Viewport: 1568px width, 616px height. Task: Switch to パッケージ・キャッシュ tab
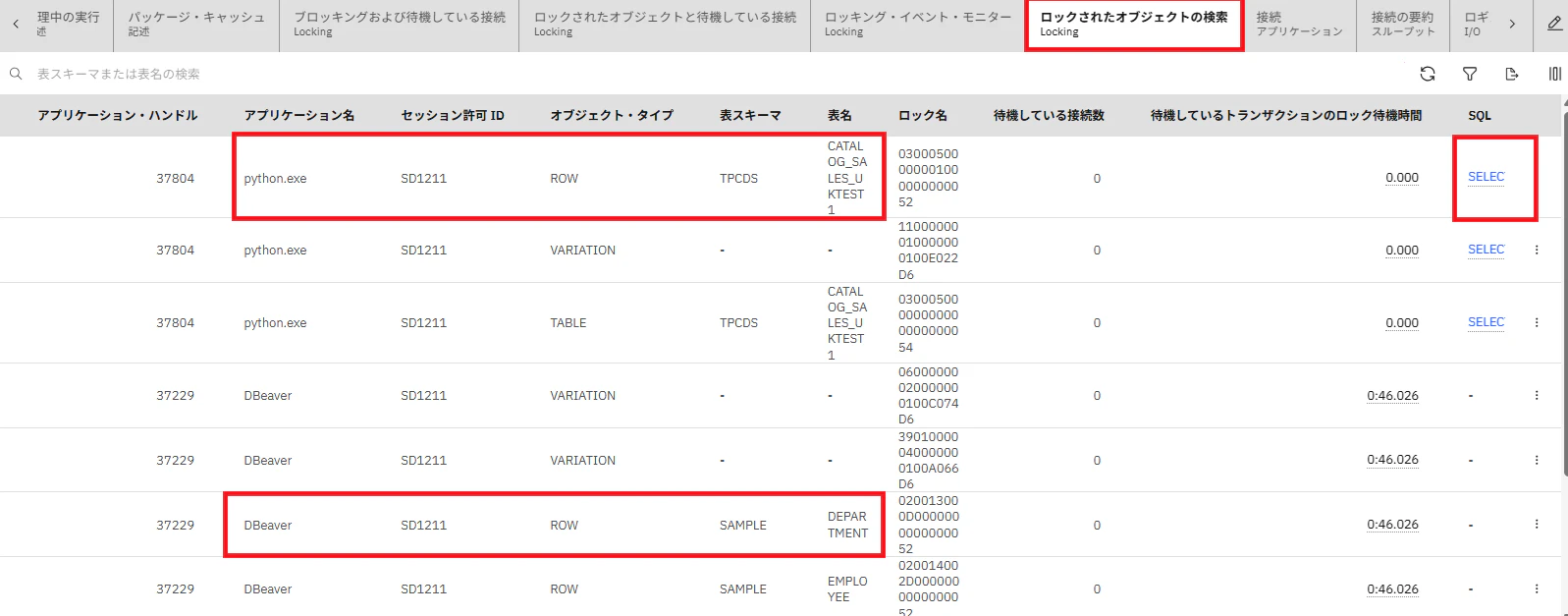196,25
